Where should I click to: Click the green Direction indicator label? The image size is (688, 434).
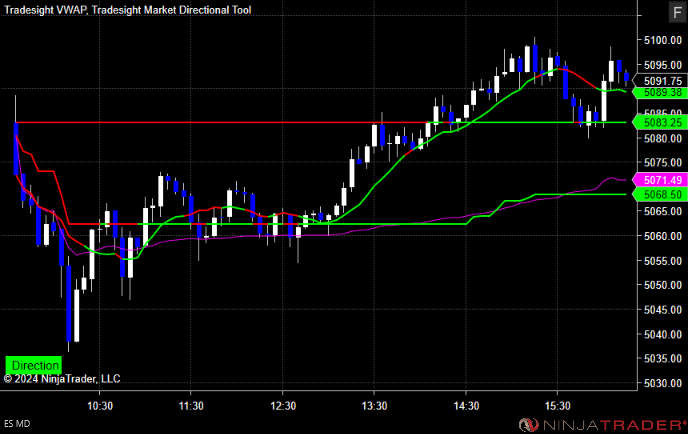tap(34, 365)
